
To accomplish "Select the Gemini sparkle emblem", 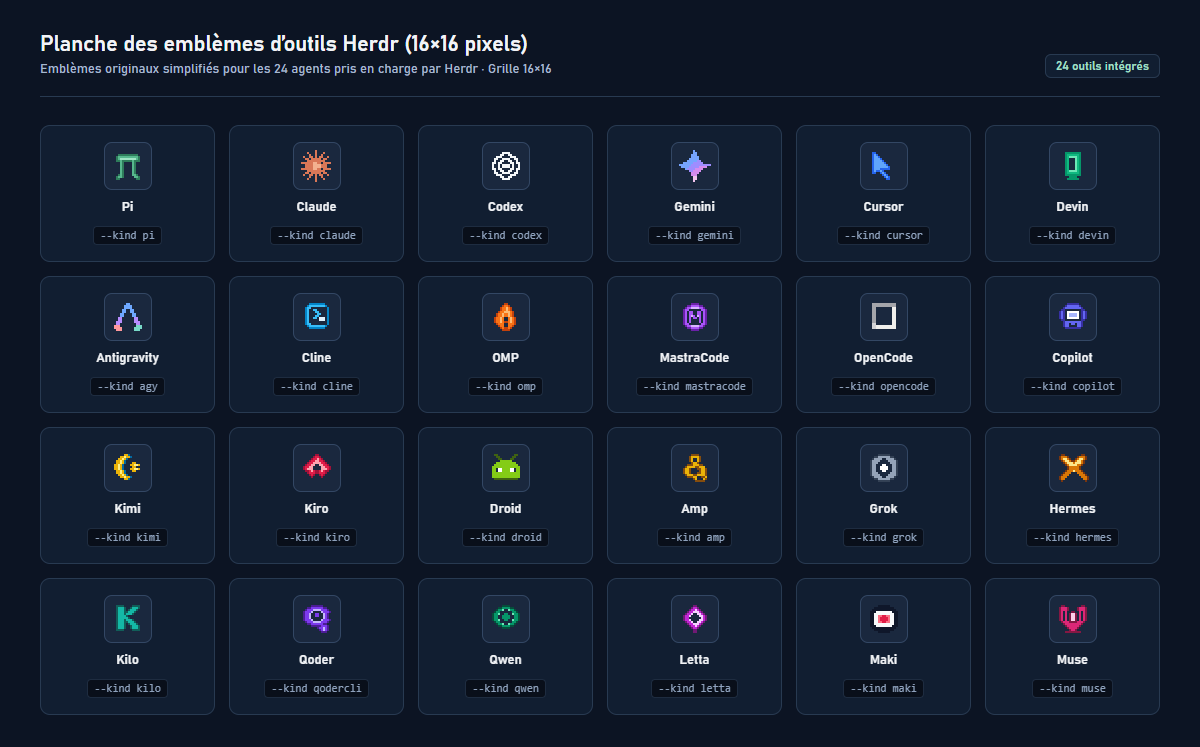I will [694, 166].
